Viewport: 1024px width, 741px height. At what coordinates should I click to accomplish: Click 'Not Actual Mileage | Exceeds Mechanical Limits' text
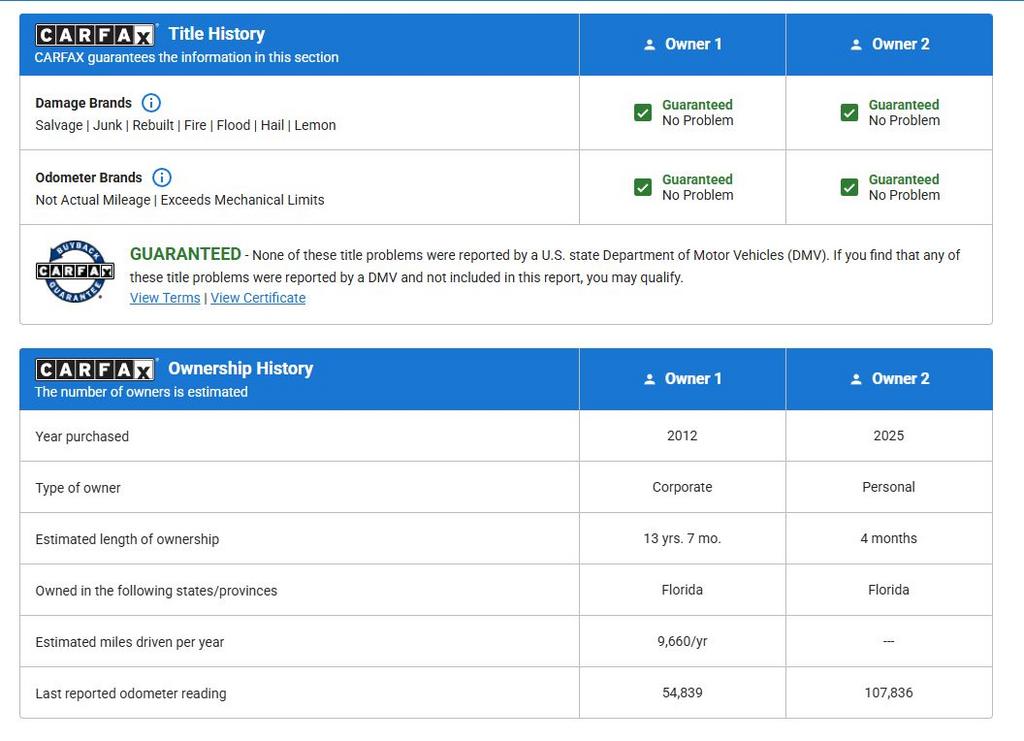point(180,200)
